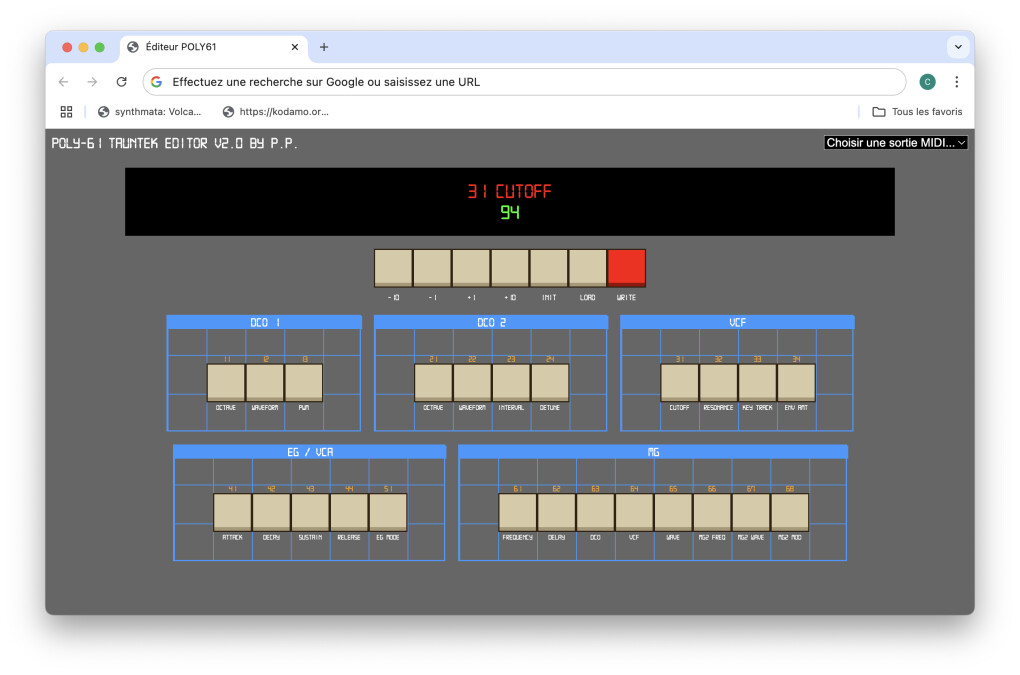This screenshot has width=1020, height=675.
Task: Click the +1 increment button
Action: tap(471, 268)
